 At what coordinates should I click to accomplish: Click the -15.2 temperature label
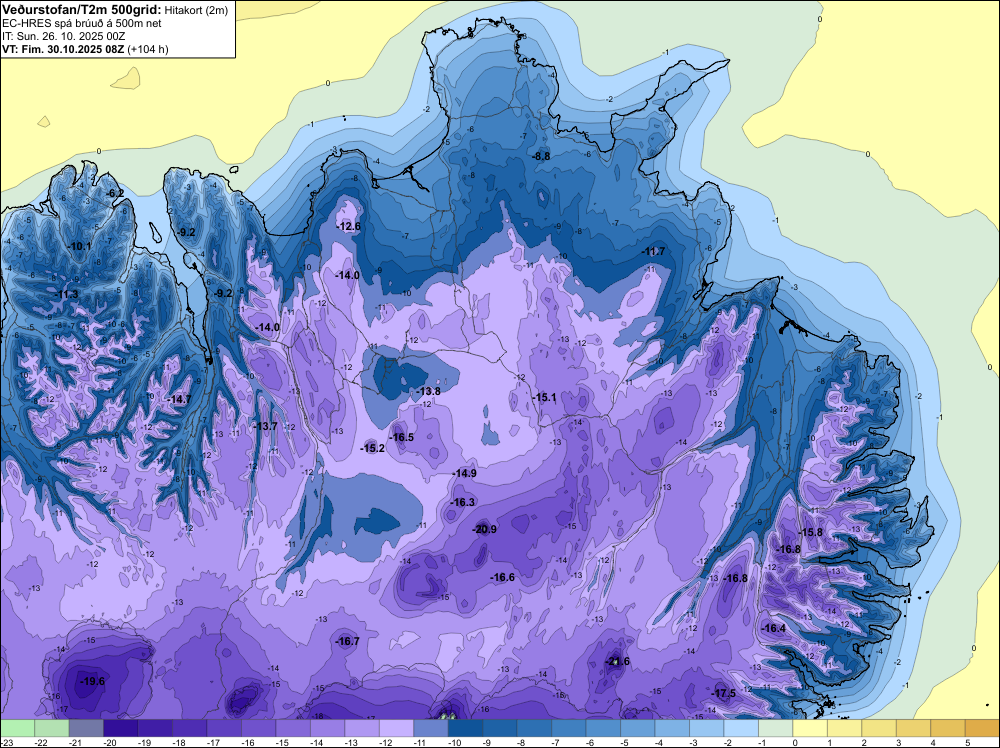372,448
